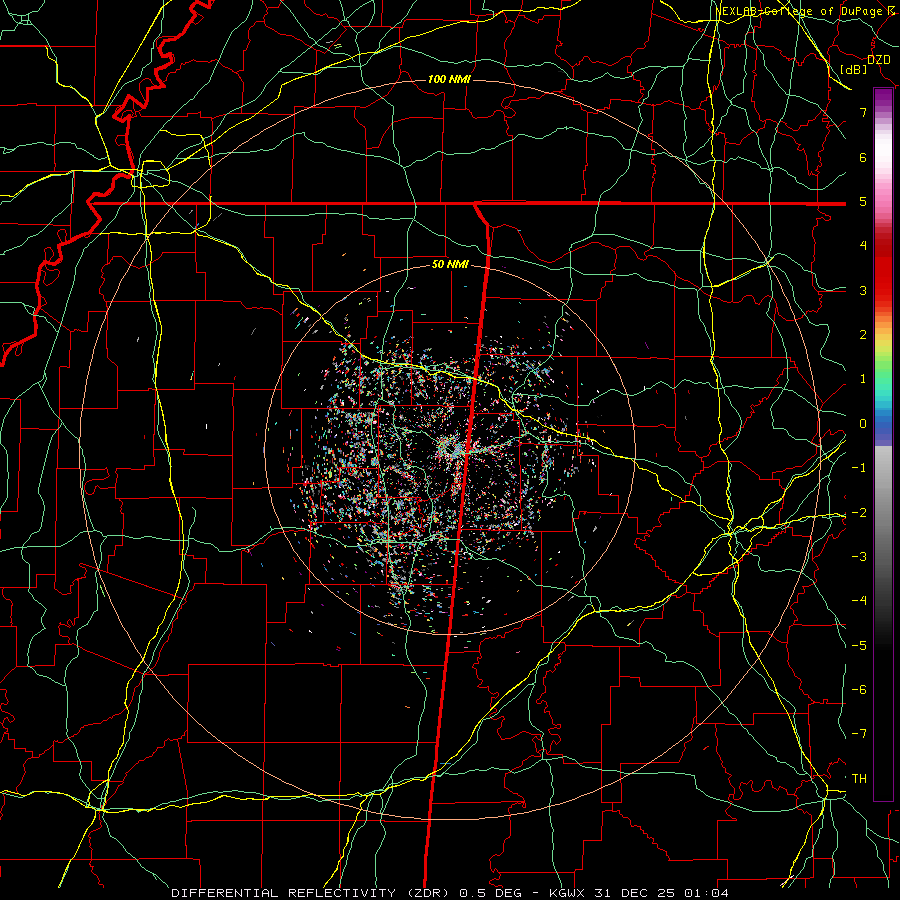Click the 2 dB value on color scale
The image size is (900, 900).
click(x=863, y=335)
